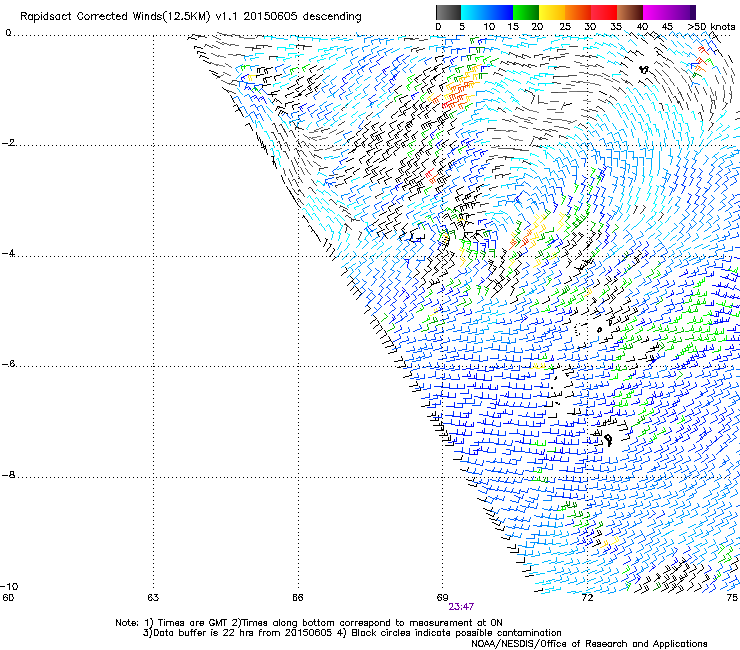Click the 'Data buffer is 22 hrs' note

(x=203, y=633)
